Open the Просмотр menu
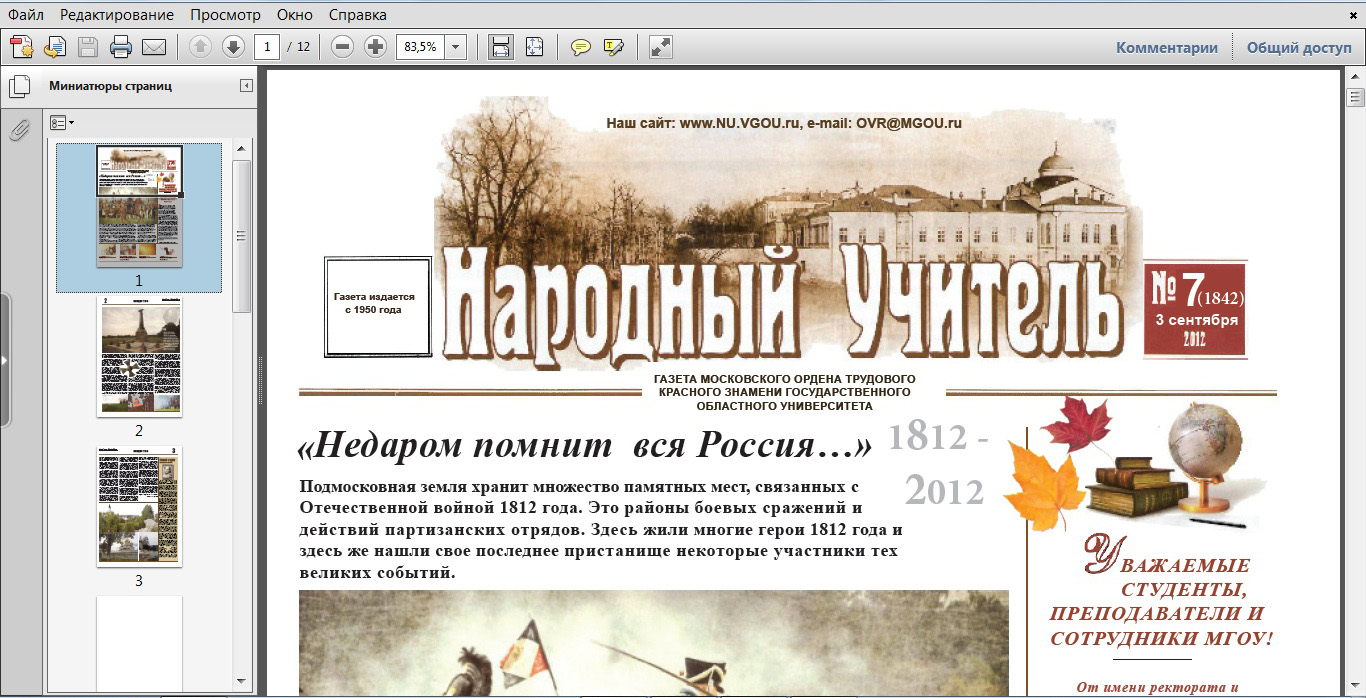Viewport: 1366px width, 698px height. point(225,15)
